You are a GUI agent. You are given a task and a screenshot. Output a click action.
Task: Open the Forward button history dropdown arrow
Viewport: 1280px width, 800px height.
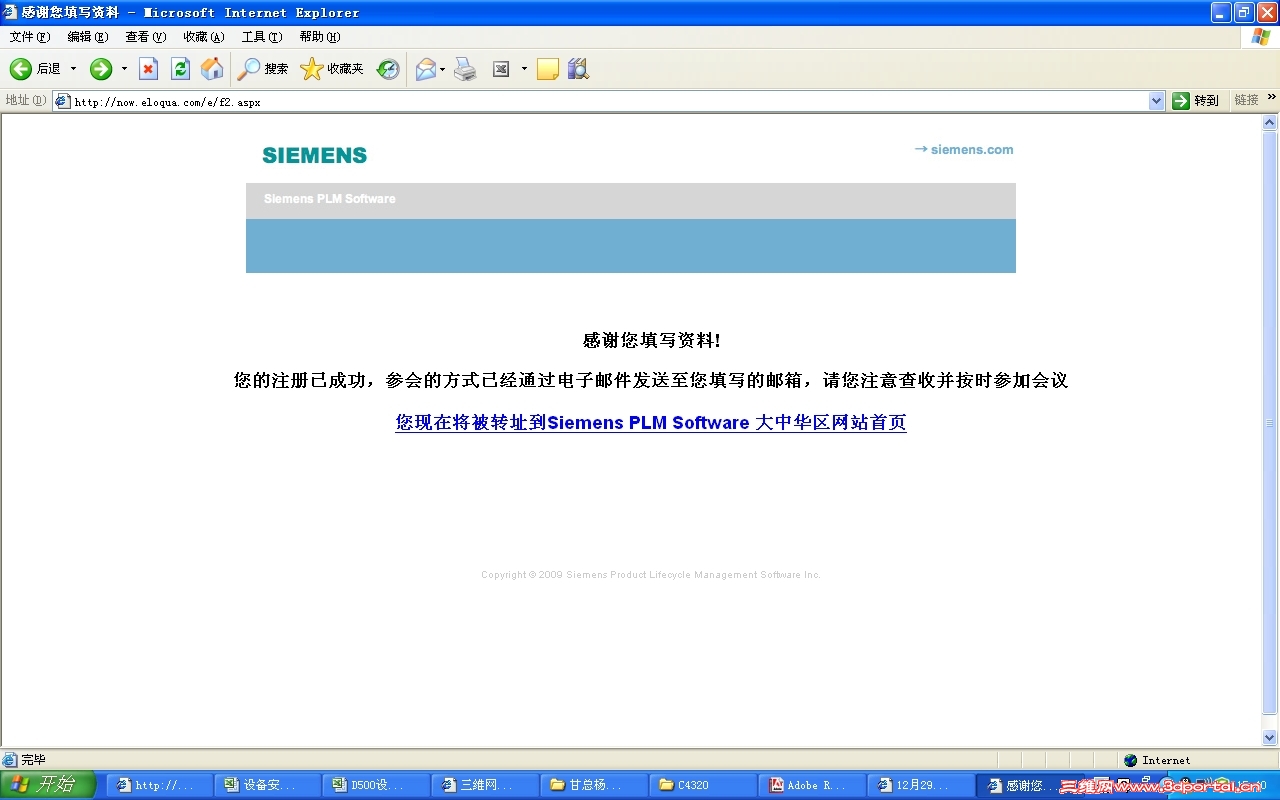click(125, 69)
